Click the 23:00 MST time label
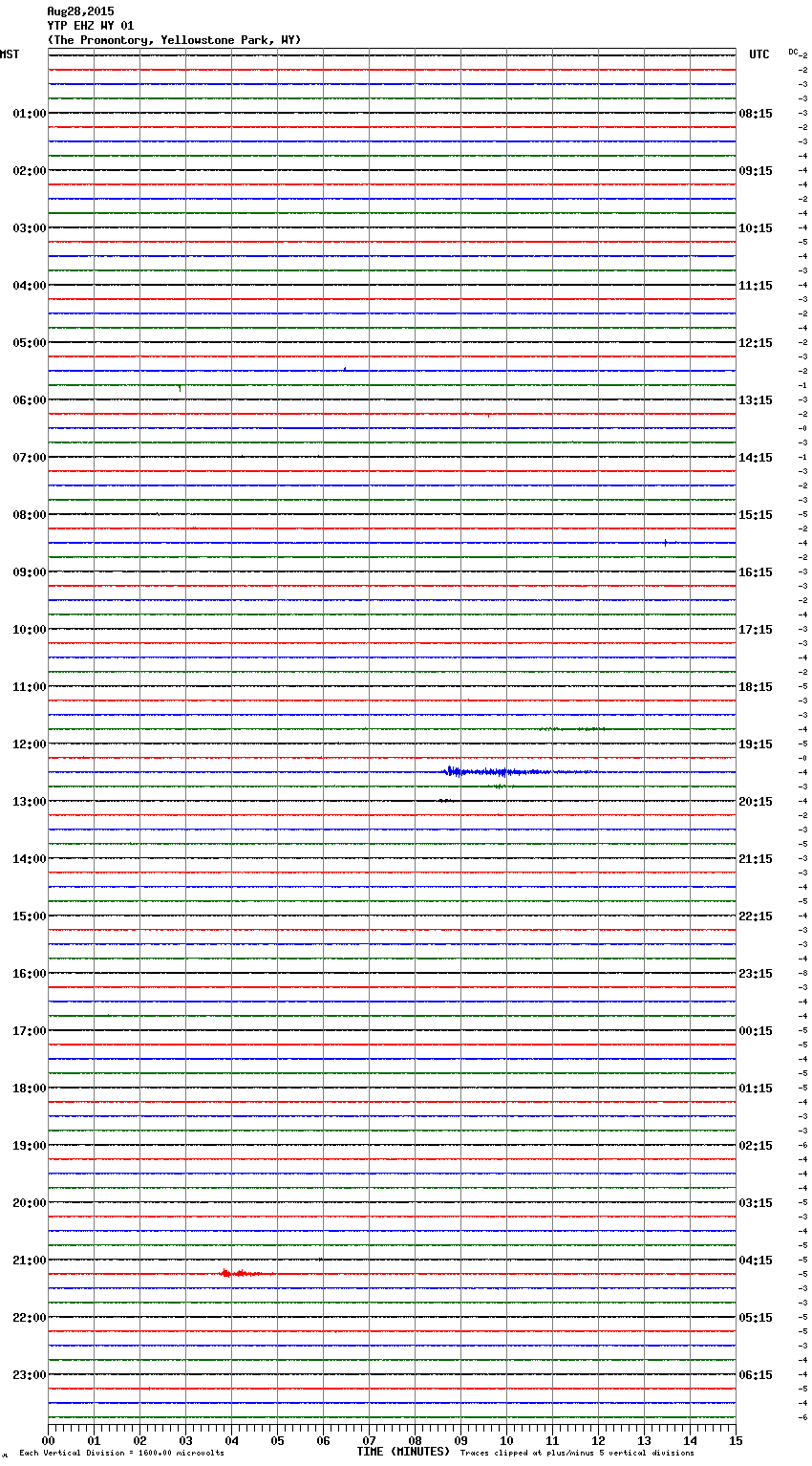812x1466 pixels. pyautogui.click(x=29, y=1375)
